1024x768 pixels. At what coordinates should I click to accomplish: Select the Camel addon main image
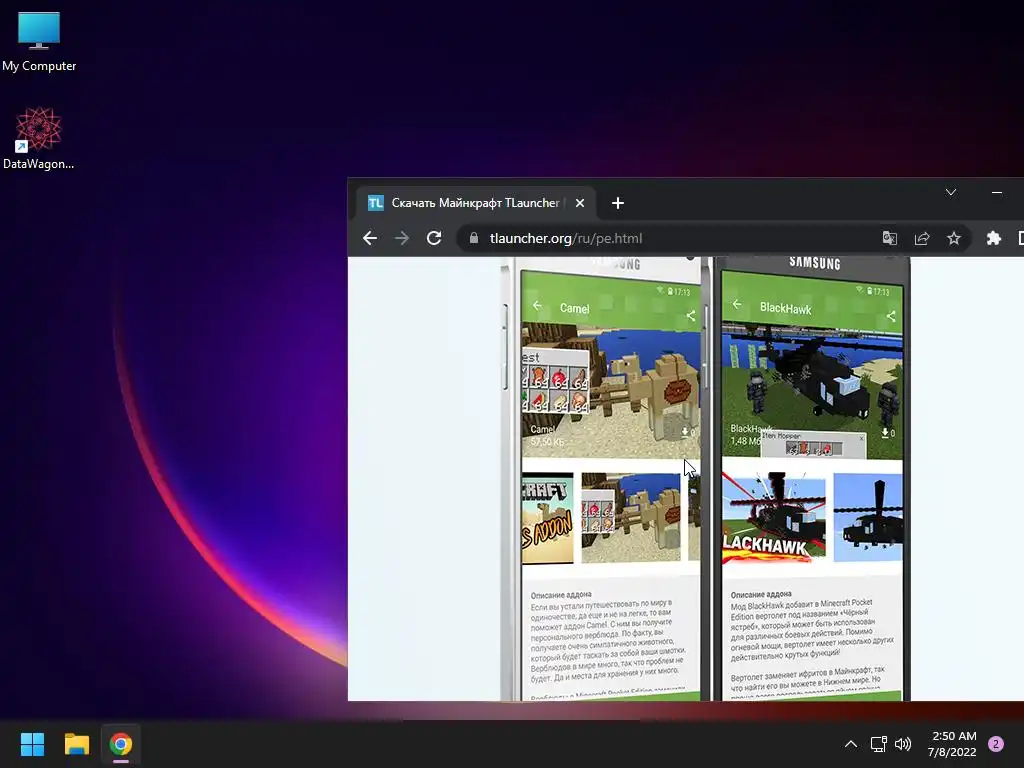click(x=611, y=390)
